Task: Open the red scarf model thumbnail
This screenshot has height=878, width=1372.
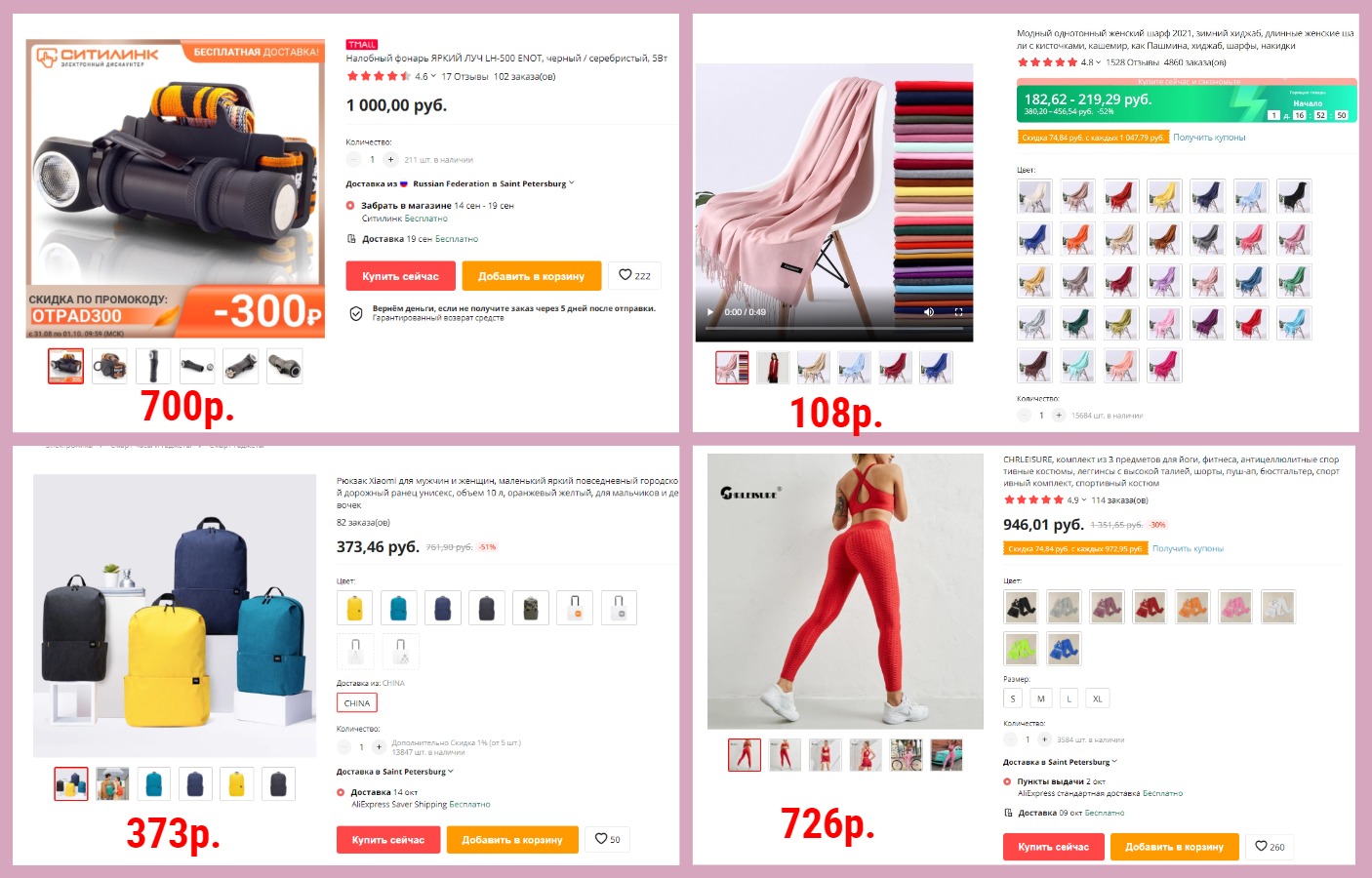Action: coord(774,368)
